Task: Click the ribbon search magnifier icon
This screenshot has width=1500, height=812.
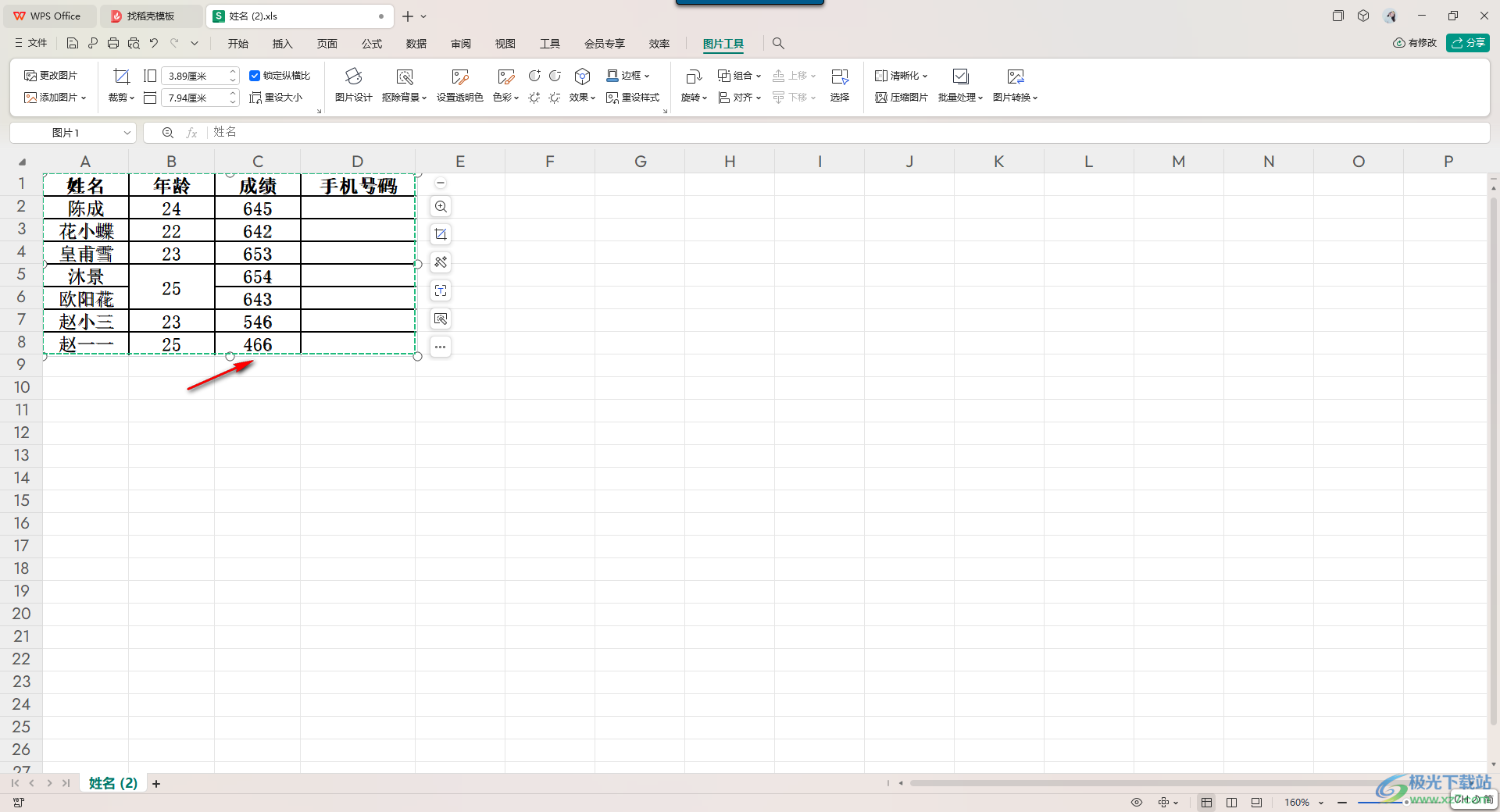Action: pos(778,44)
